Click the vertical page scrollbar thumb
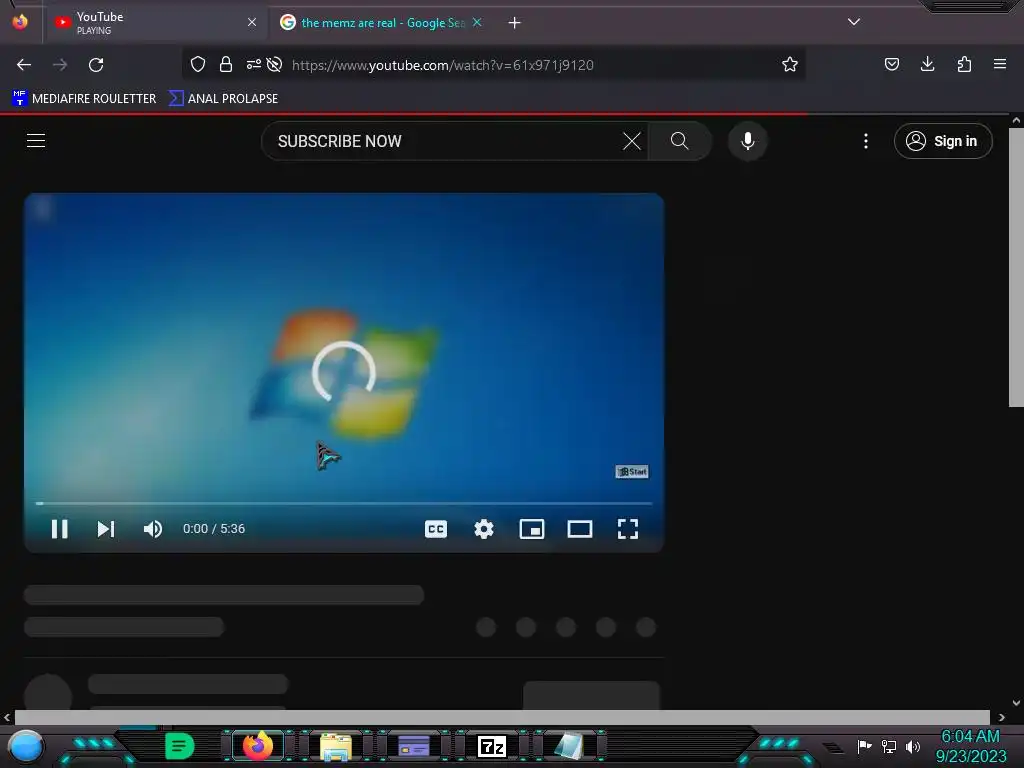 click(x=1016, y=267)
